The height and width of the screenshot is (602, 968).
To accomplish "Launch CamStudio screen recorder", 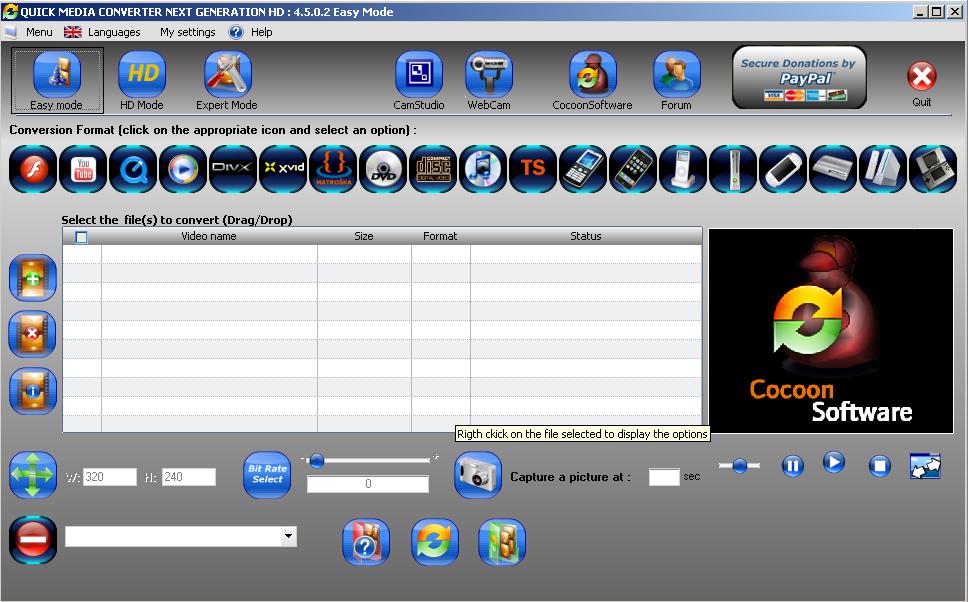I will coord(419,80).
